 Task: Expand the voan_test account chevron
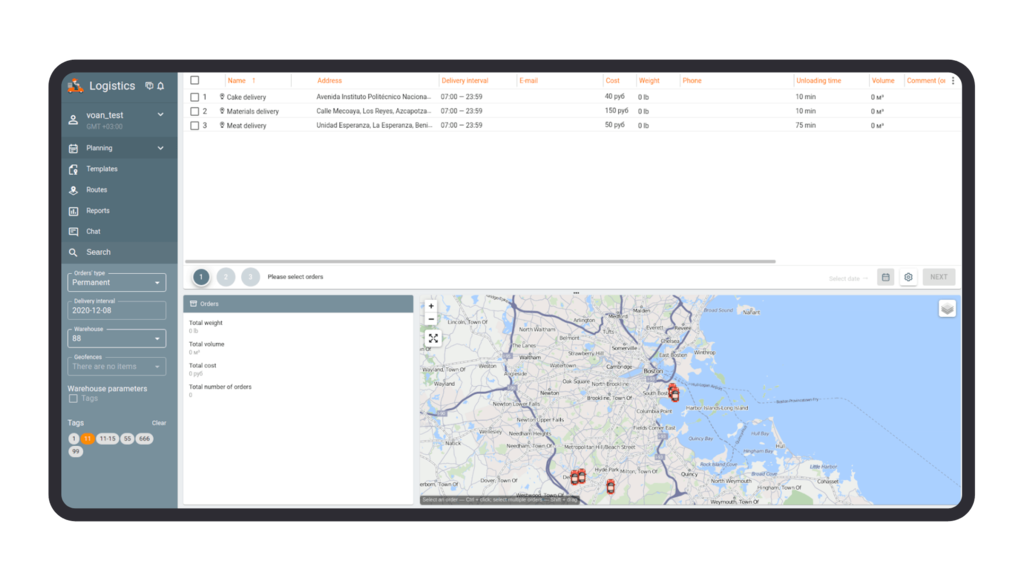tap(161, 115)
